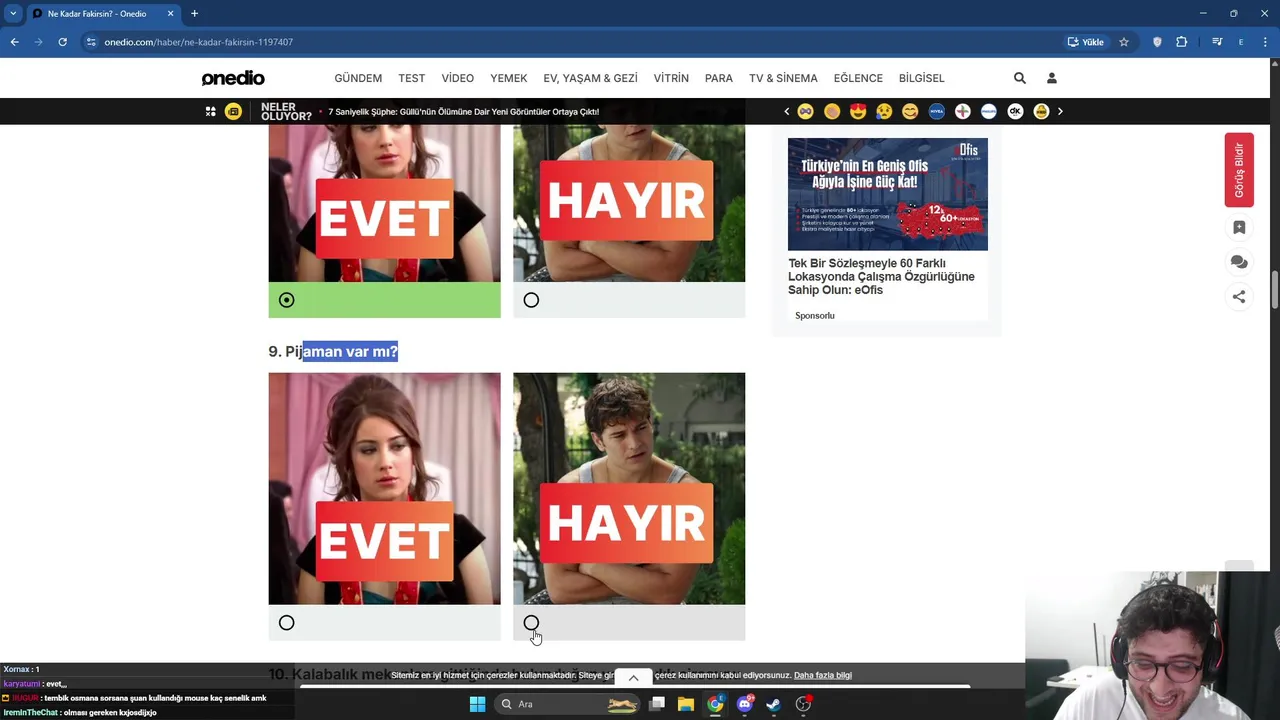Image resolution: width=1280 pixels, height=720 pixels.
Task: Click the eOfis ad banner image
Action: [888, 194]
